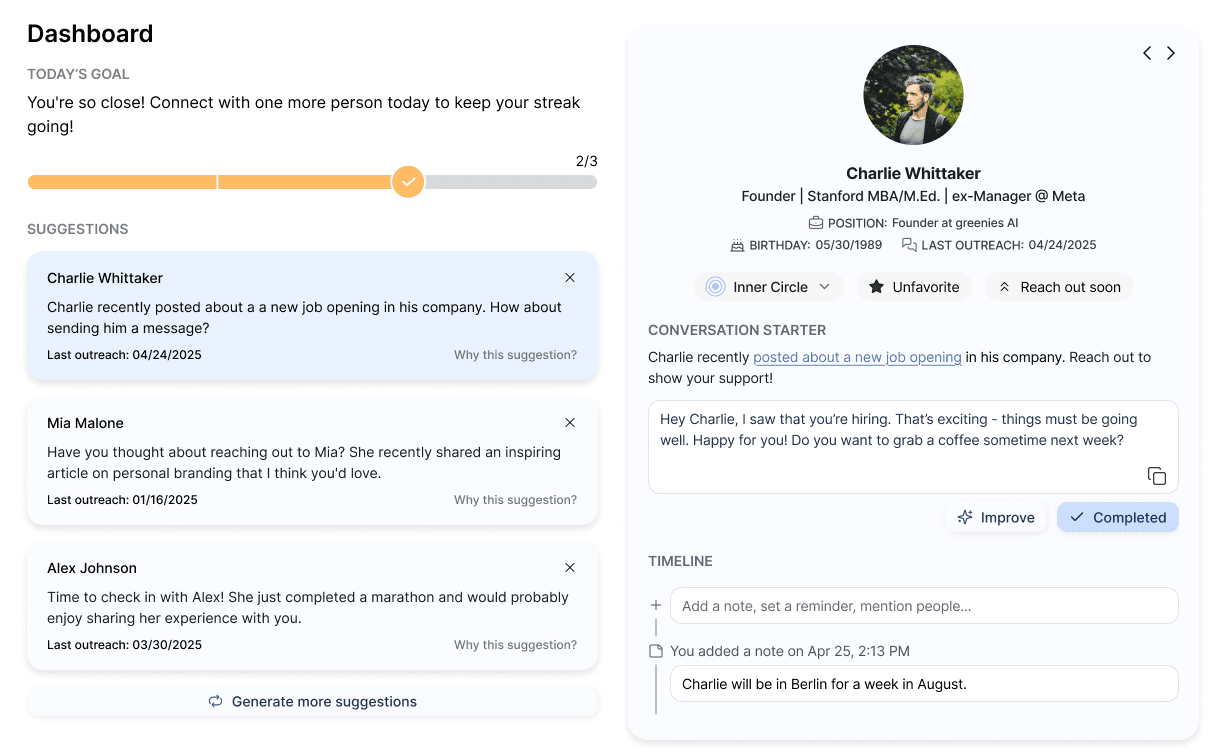The height and width of the screenshot is (755, 1211).
Task: Click the note icon on the Apr 25 timeline entry
Action: tap(656, 650)
